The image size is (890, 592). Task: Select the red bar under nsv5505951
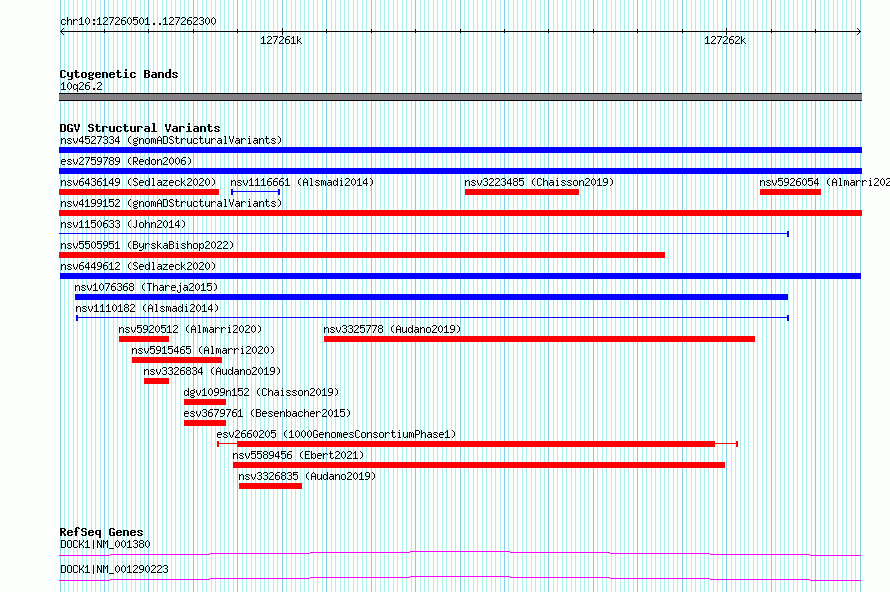(x=362, y=255)
